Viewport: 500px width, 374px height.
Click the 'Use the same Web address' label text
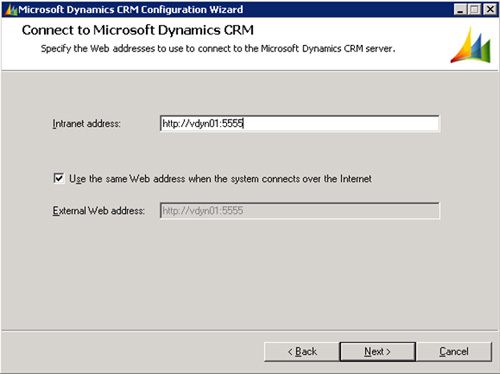(220, 179)
